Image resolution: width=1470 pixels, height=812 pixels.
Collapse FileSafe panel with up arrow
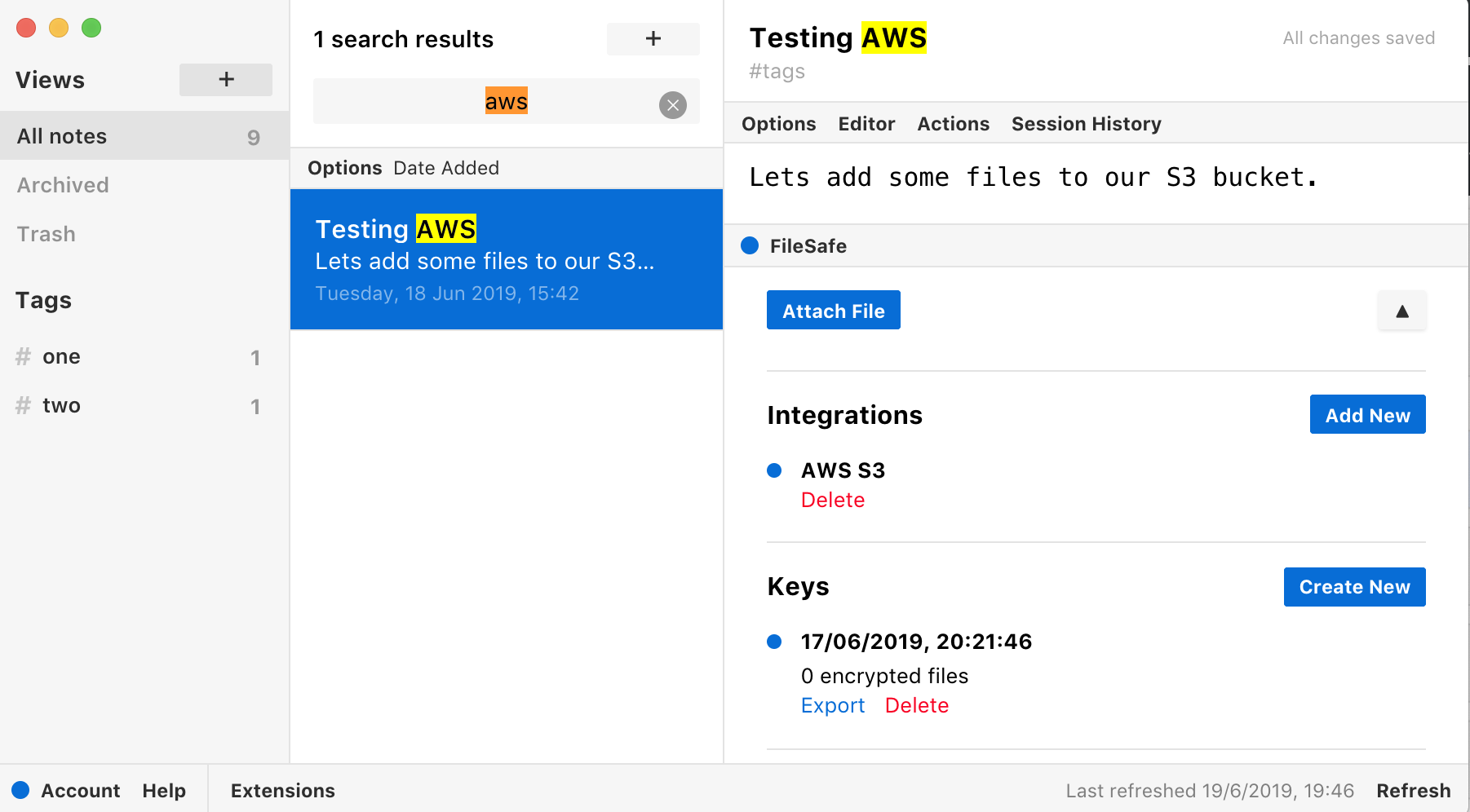1401,311
